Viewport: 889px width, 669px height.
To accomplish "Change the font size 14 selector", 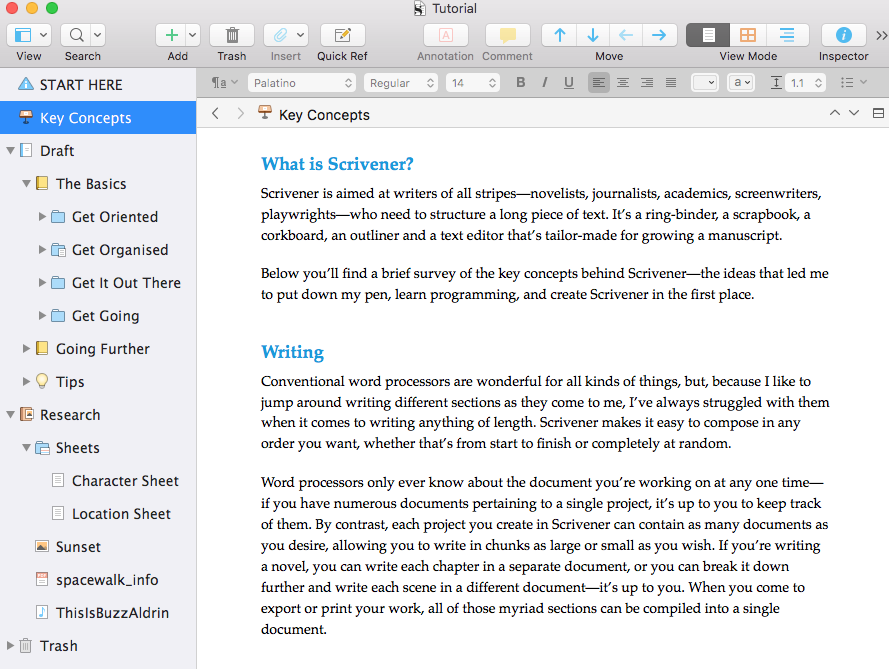I will coord(472,83).
